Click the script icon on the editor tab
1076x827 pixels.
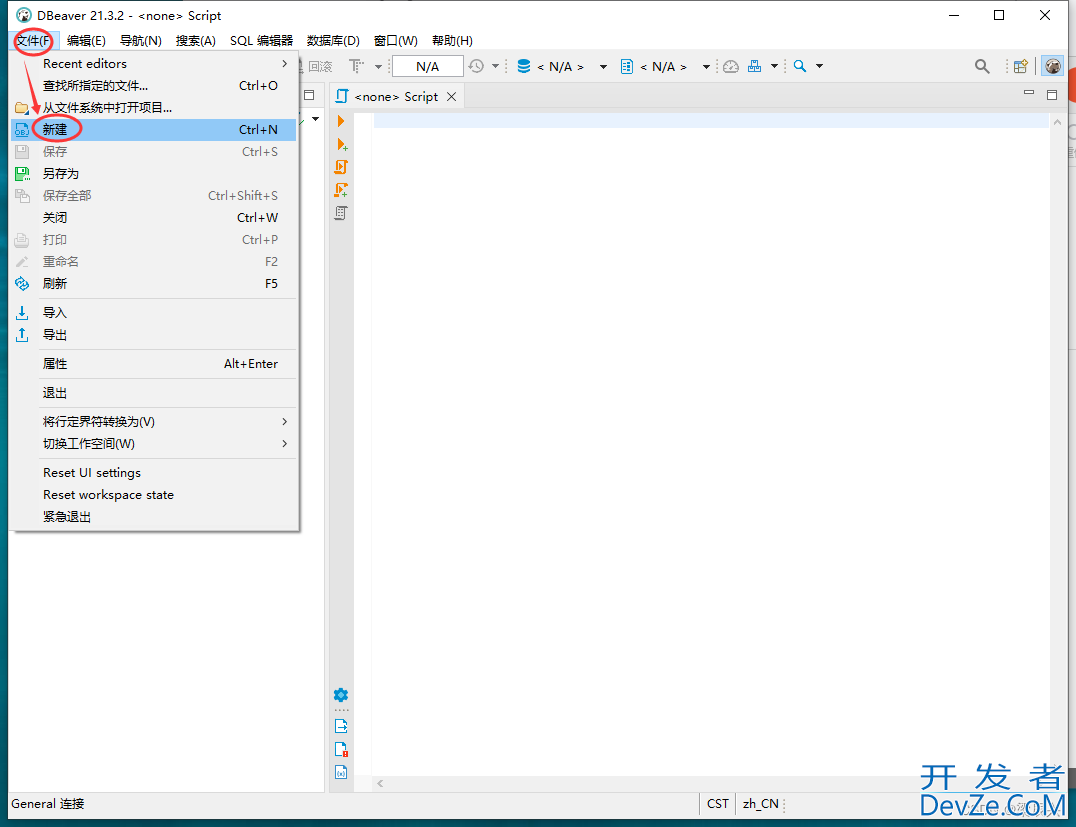coord(342,97)
